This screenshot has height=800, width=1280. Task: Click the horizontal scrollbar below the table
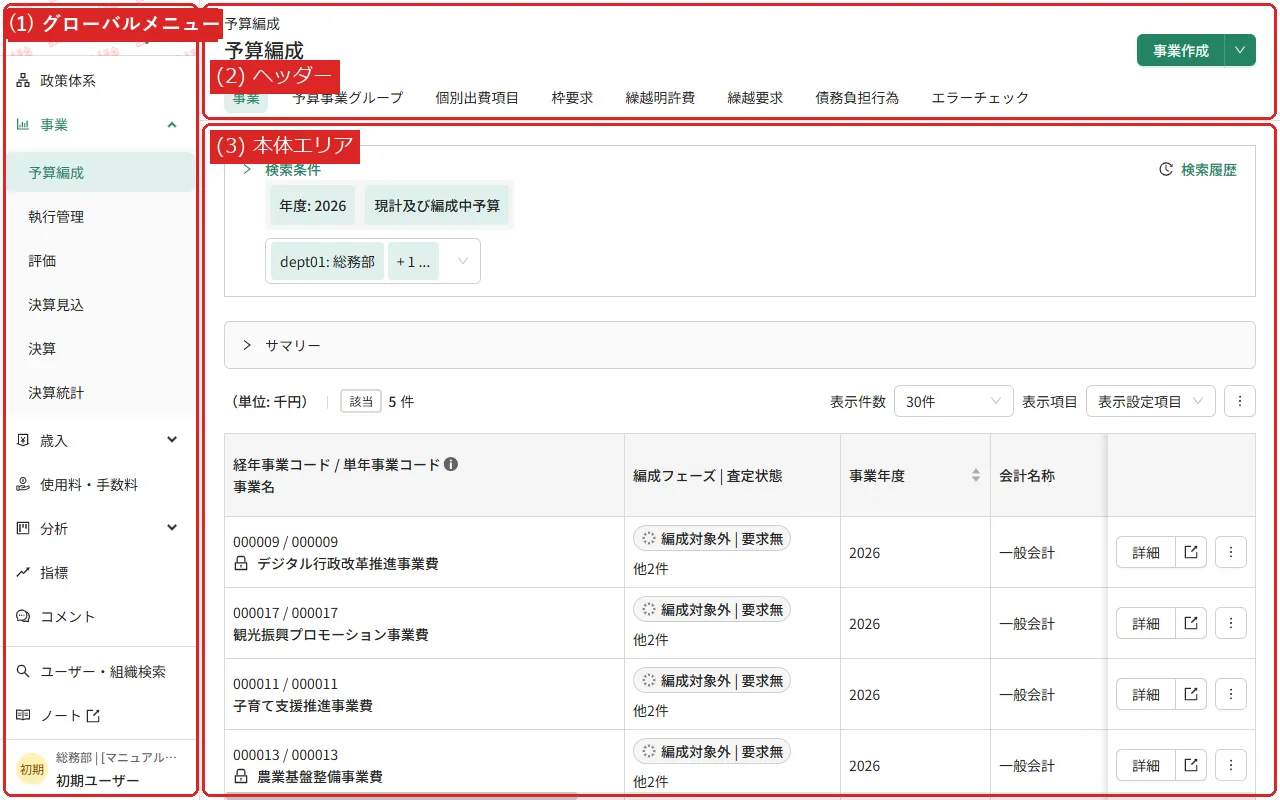tap(401, 796)
